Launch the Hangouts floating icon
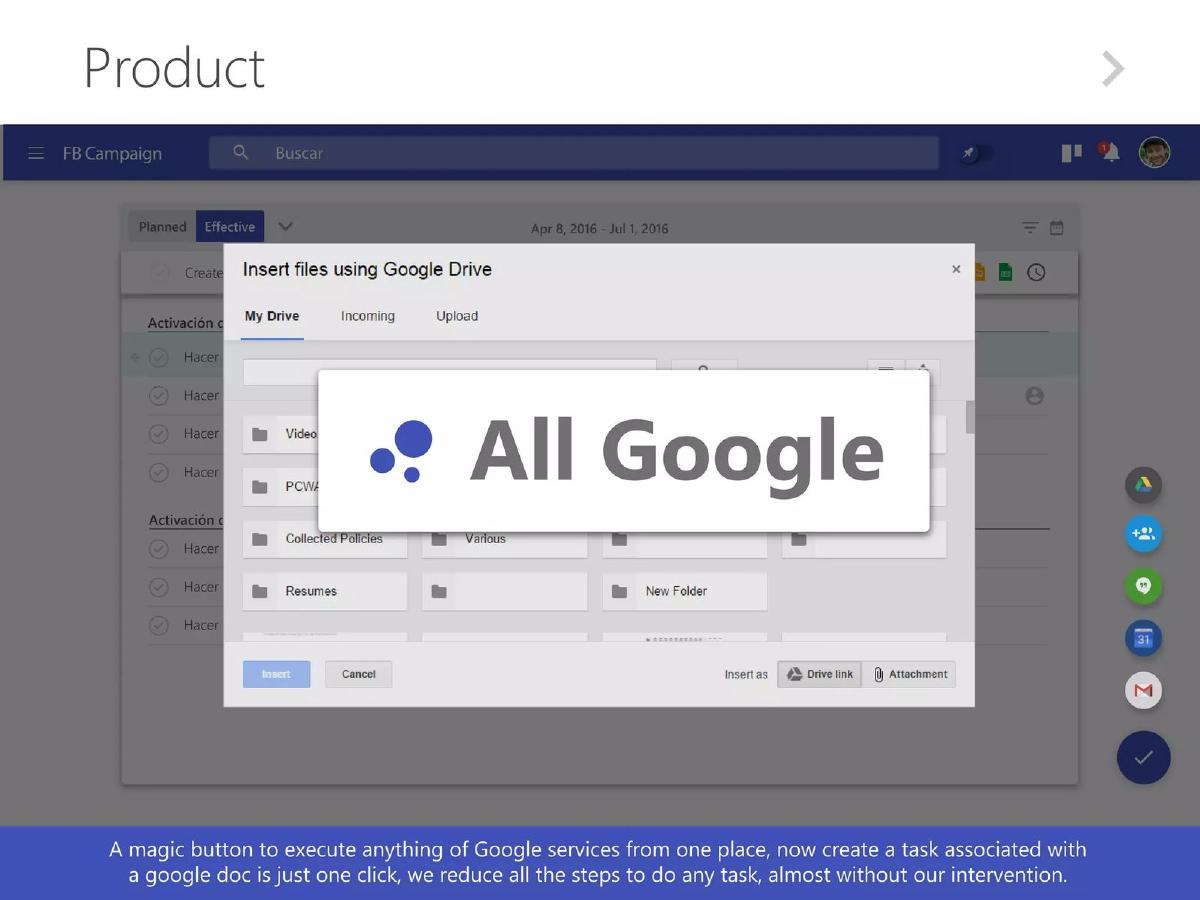This screenshot has height=900, width=1200. click(x=1143, y=586)
